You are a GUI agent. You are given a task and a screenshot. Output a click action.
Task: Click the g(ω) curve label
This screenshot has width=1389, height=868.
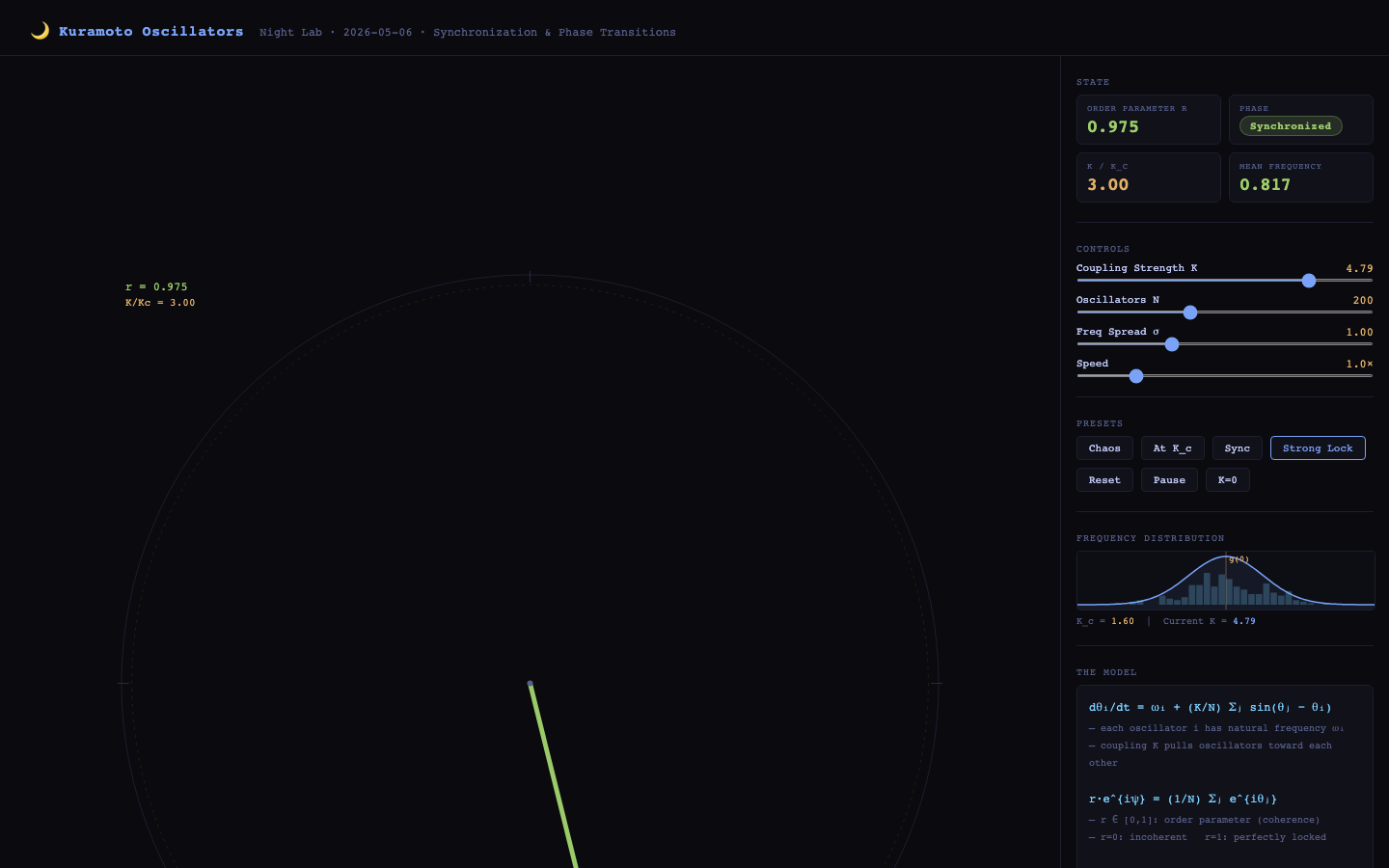point(1239,559)
